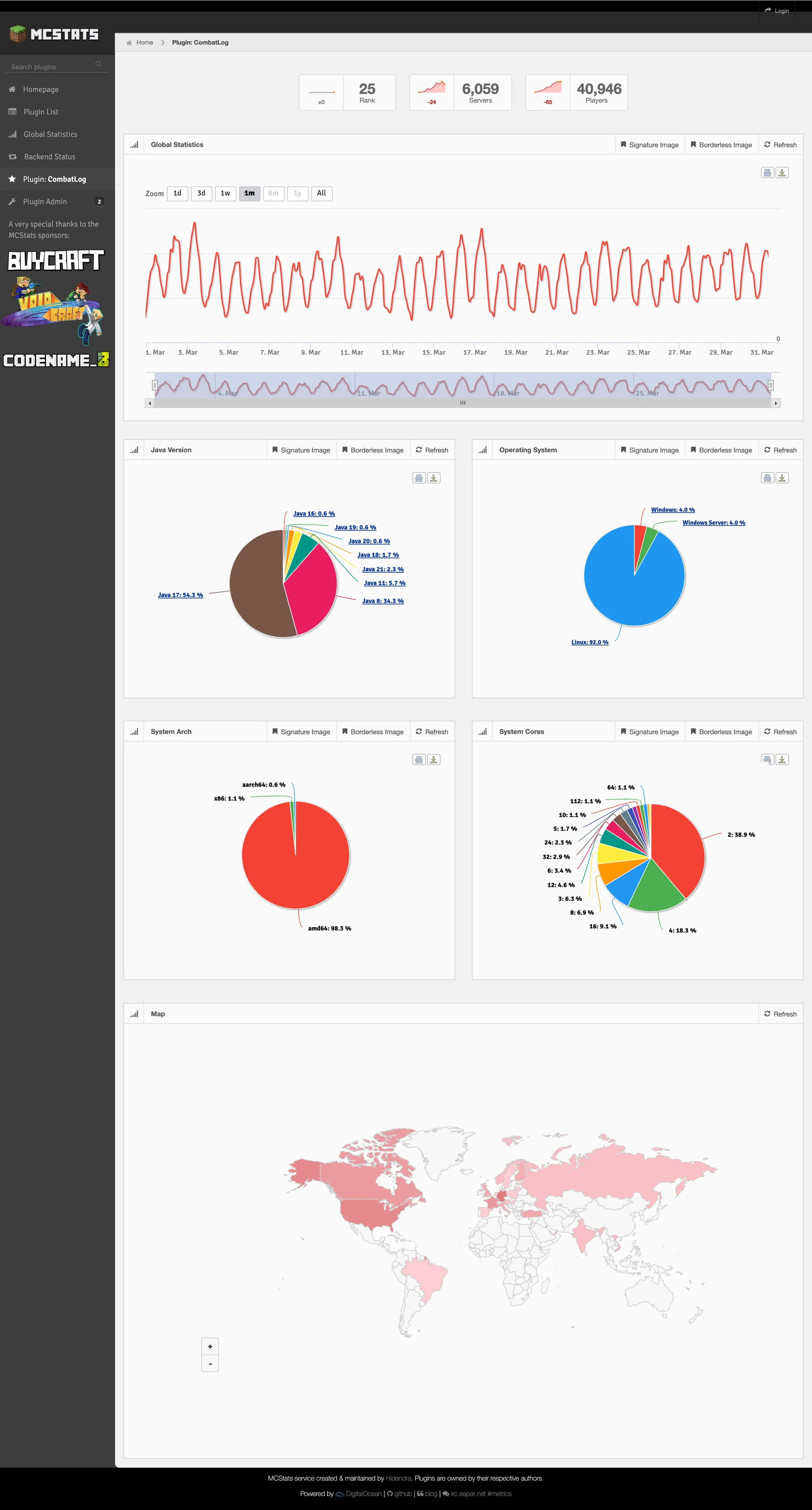Open the Homepage sidebar entry

41,89
